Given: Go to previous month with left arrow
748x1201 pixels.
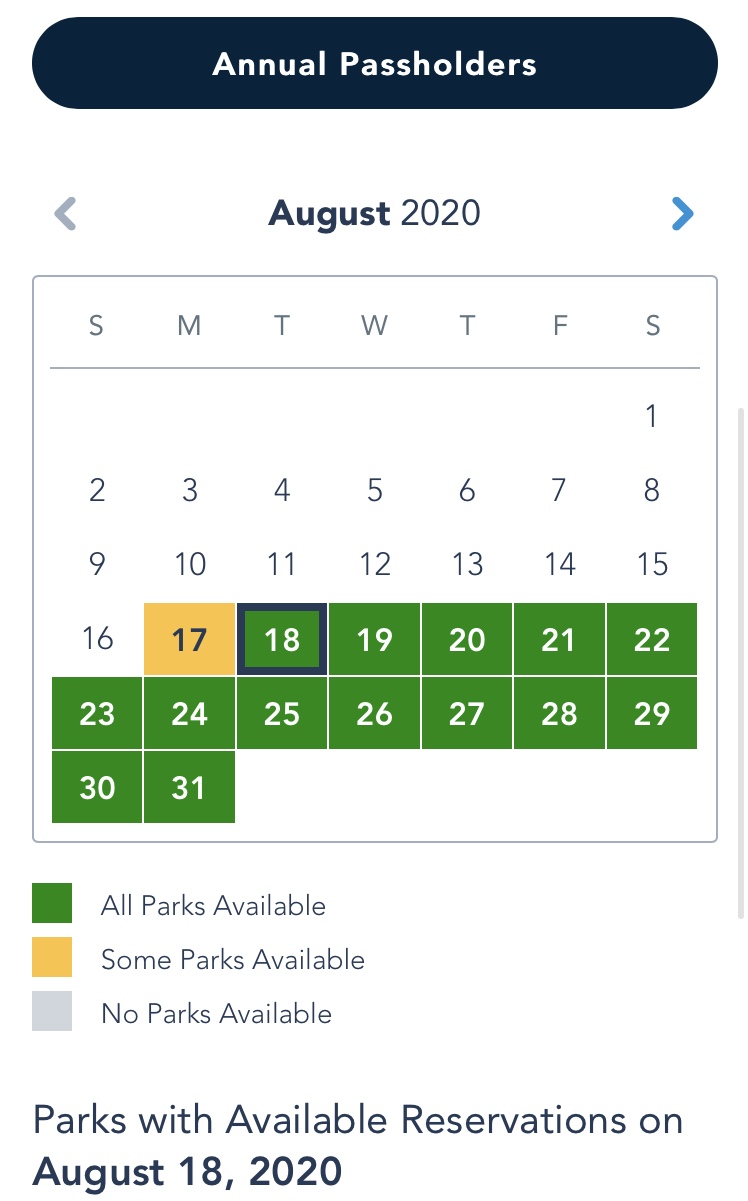Looking at the screenshot, I should coord(65,213).
